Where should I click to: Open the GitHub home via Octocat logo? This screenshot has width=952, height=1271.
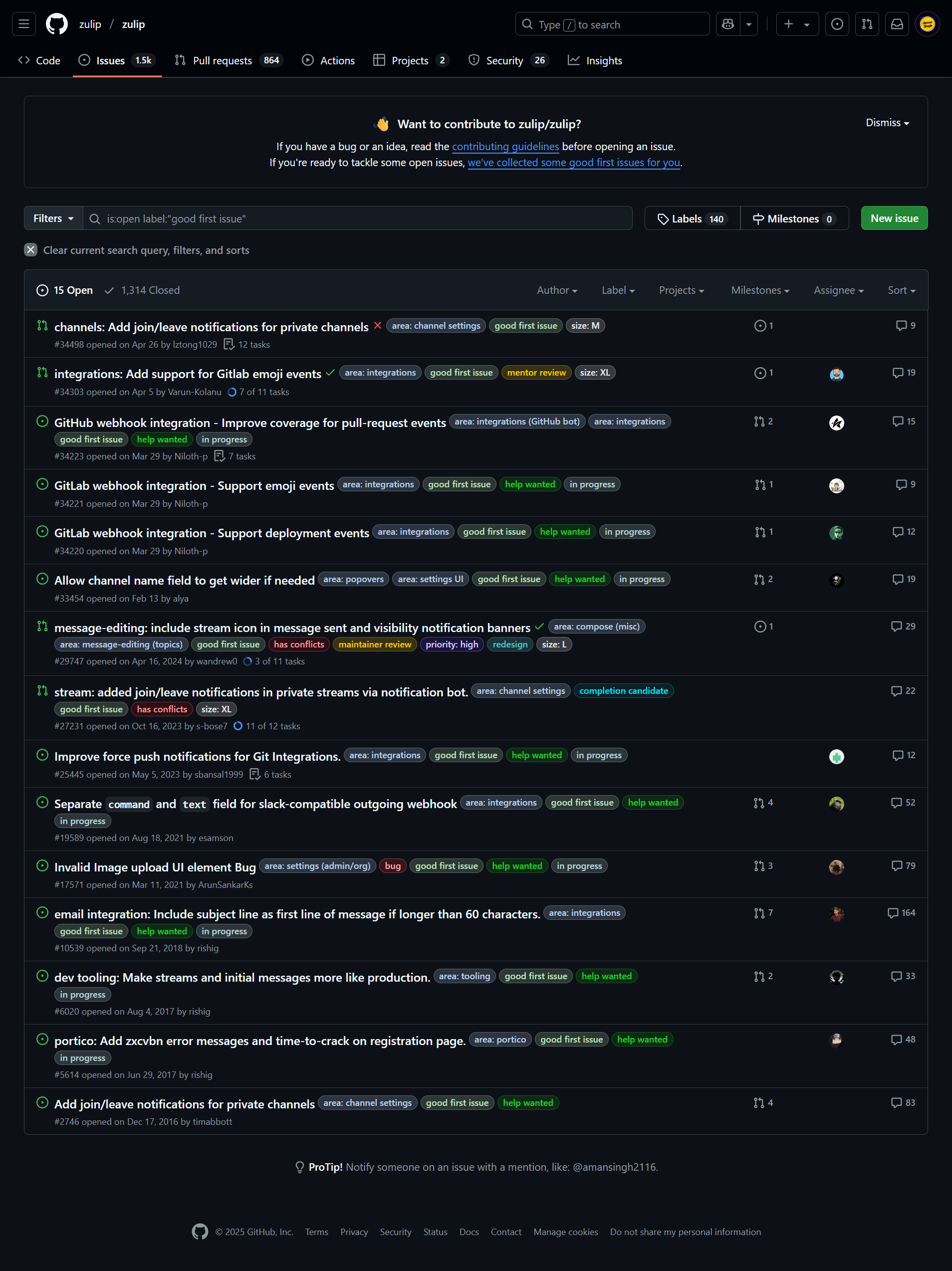coord(56,23)
